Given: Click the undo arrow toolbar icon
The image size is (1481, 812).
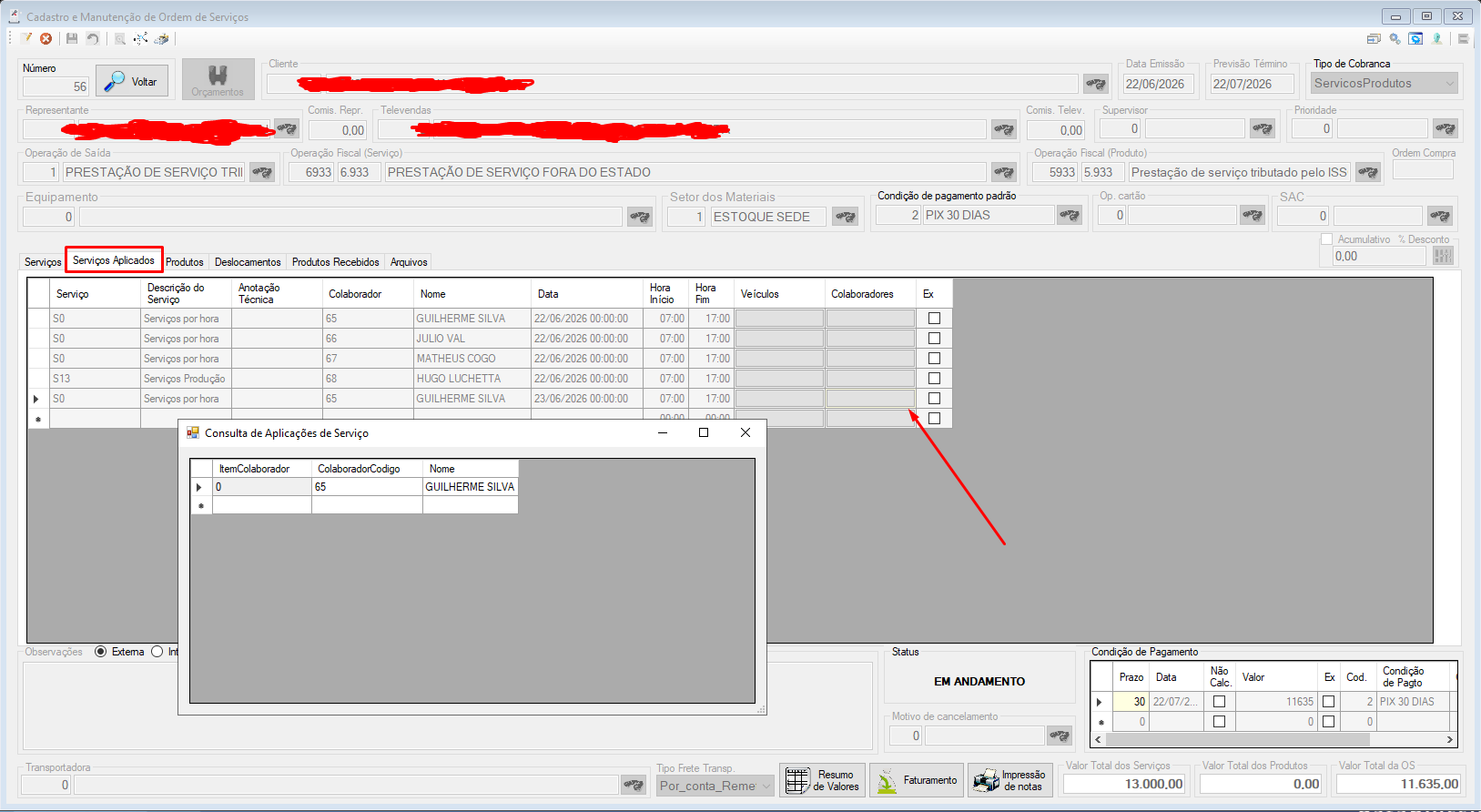Looking at the screenshot, I should point(93,38).
